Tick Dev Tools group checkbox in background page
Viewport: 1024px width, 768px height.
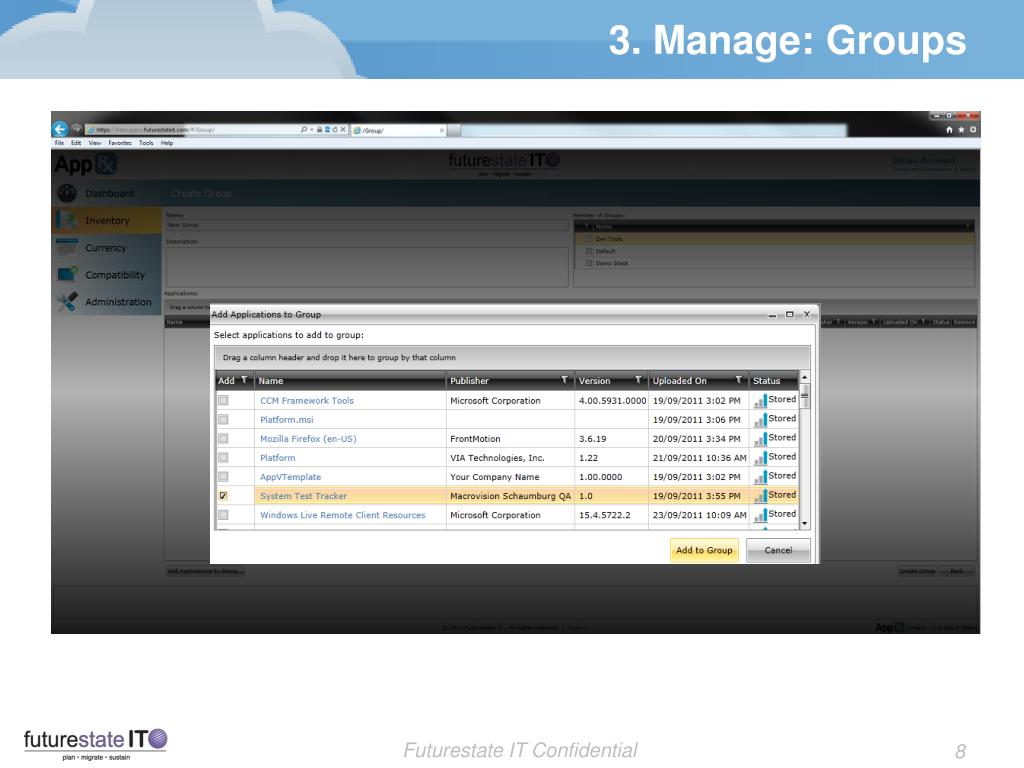click(589, 239)
